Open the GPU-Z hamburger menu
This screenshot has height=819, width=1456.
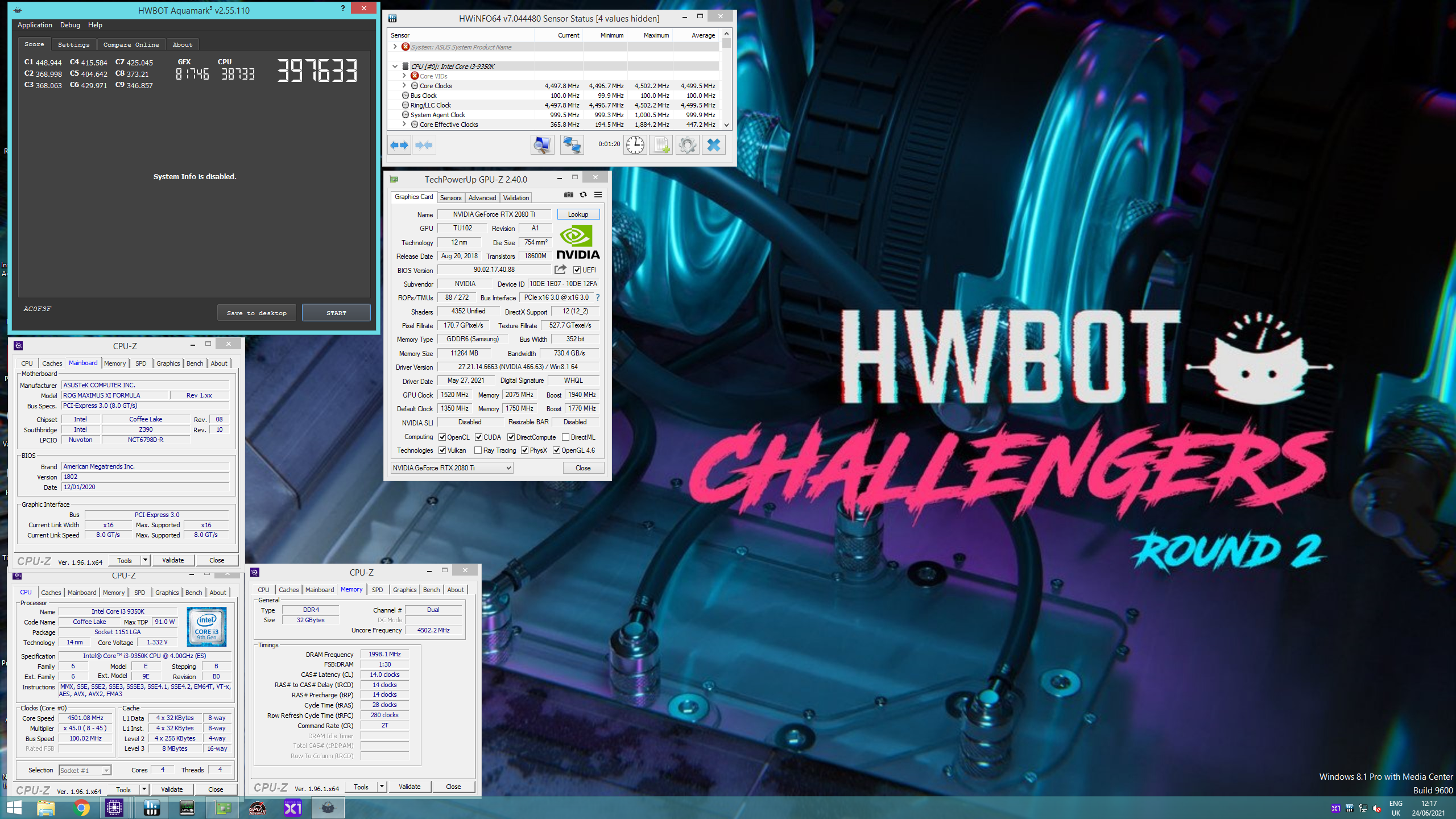pyautogui.click(x=598, y=195)
